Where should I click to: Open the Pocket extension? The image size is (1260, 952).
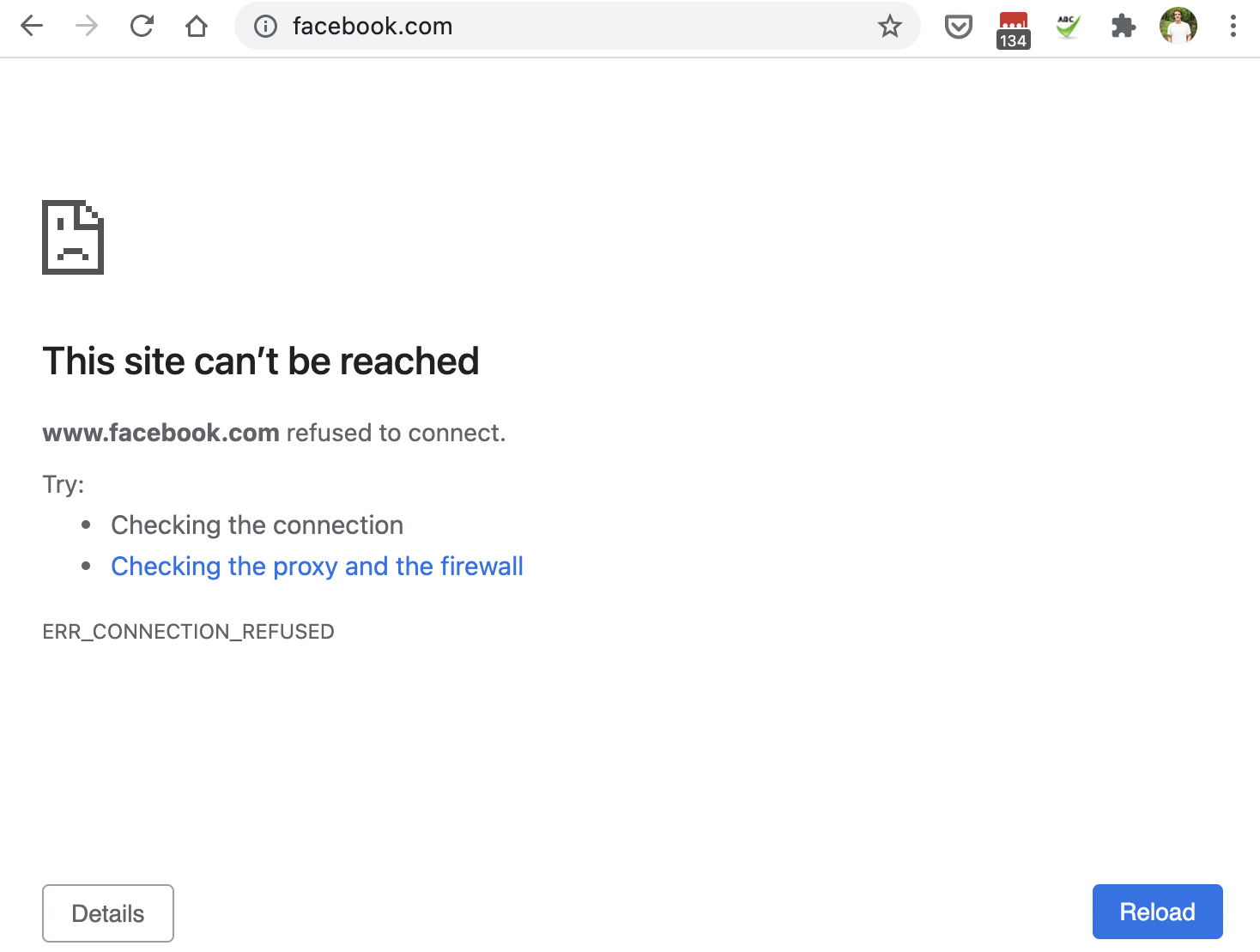click(x=958, y=27)
